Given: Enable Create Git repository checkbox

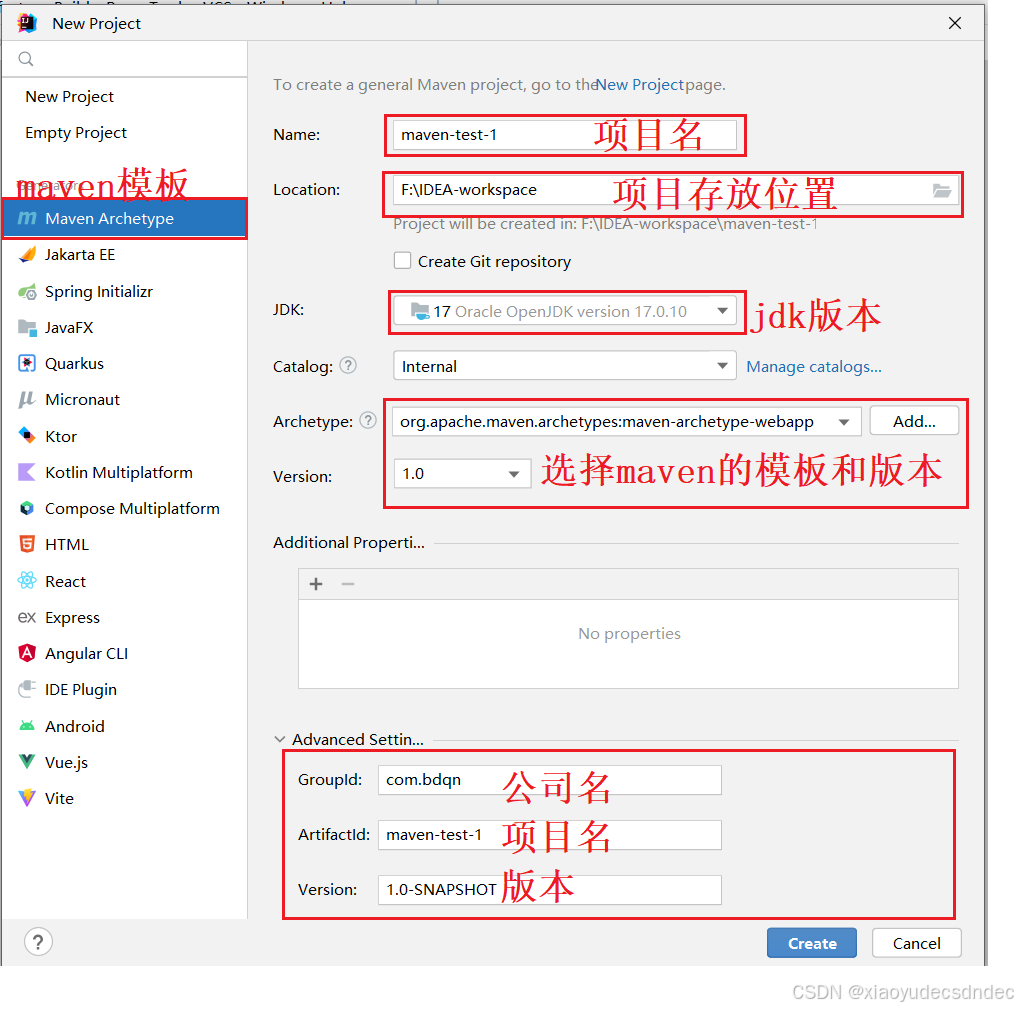Looking at the screenshot, I should 403,261.
